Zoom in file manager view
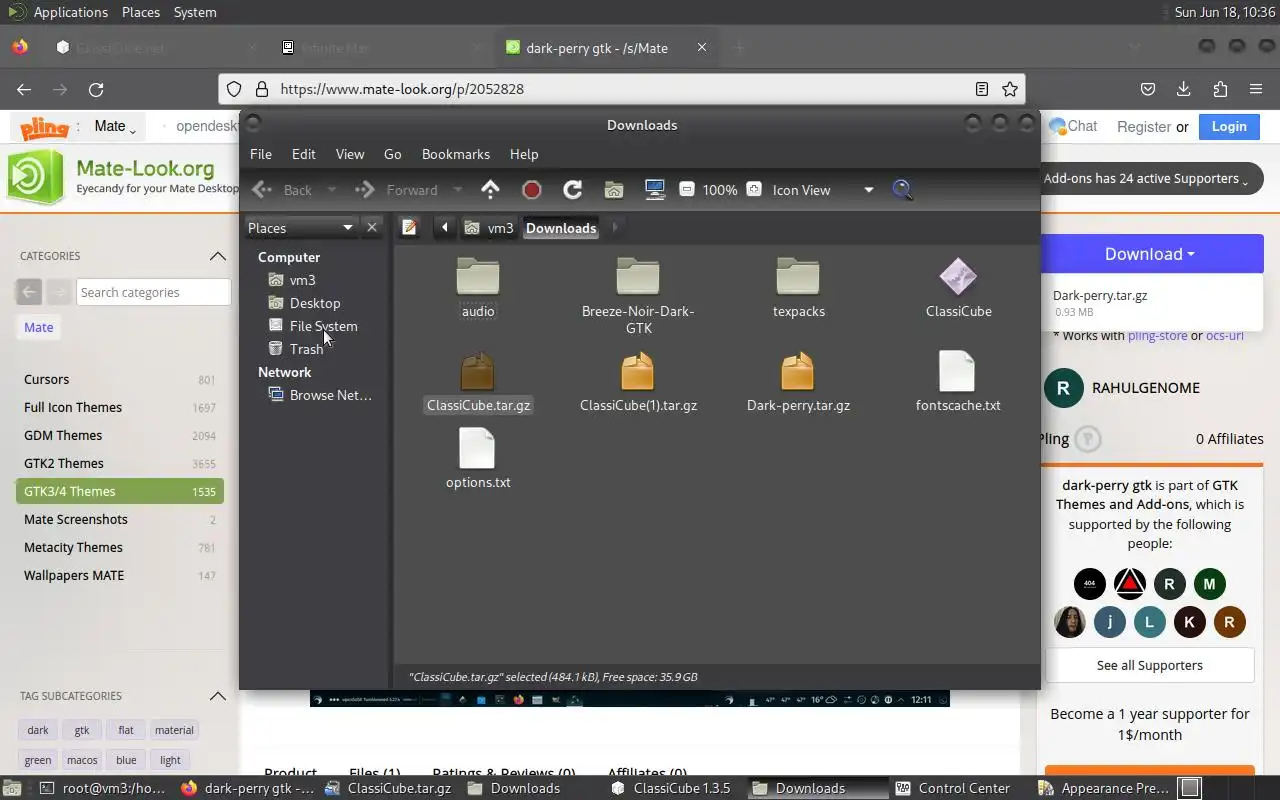Screen dimensions: 1280x800 (x=754, y=189)
